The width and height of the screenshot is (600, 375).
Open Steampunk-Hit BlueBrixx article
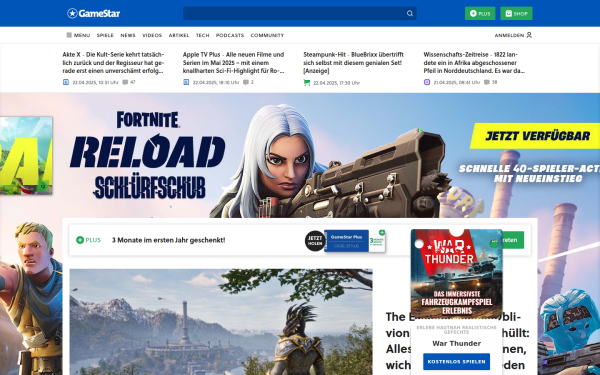[354, 63]
